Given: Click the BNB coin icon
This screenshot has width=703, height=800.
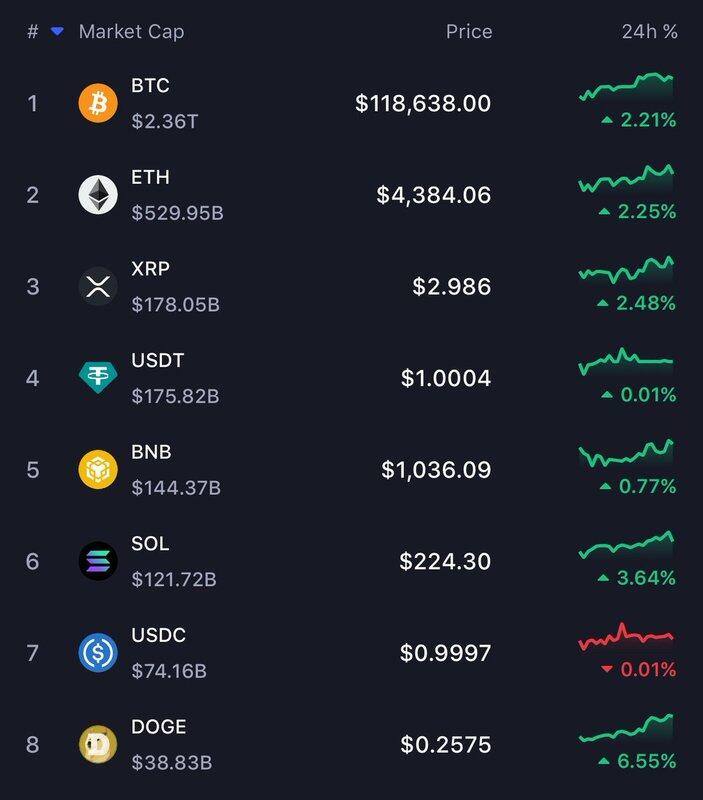Looking at the screenshot, I should (x=98, y=470).
